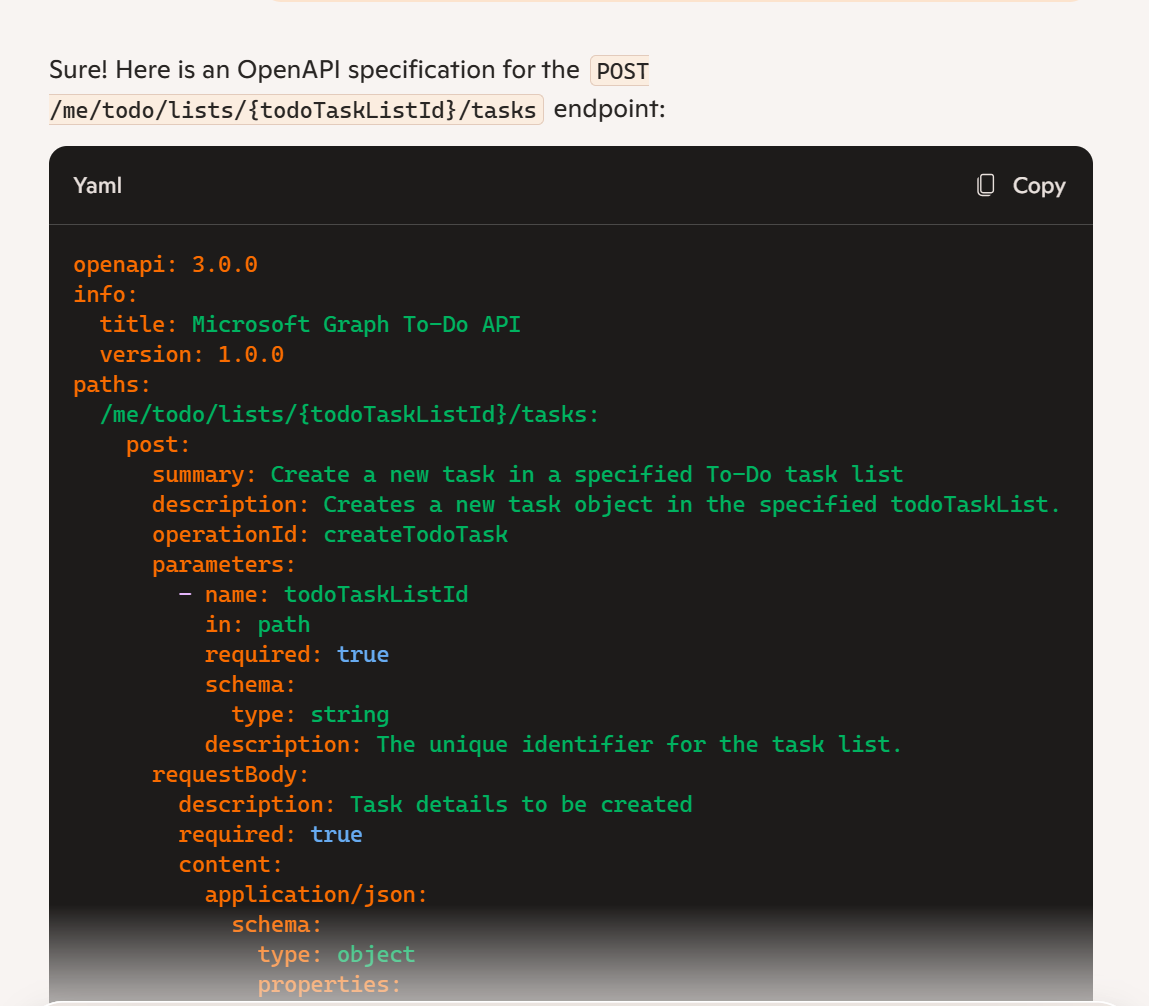
Task: Click the summary line in code
Action: pos(527,474)
